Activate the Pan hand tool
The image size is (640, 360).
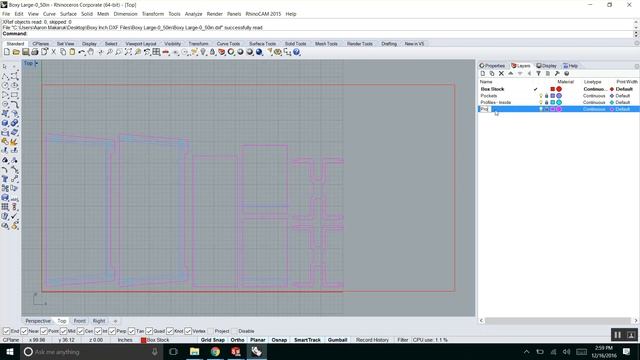coord(91,52)
